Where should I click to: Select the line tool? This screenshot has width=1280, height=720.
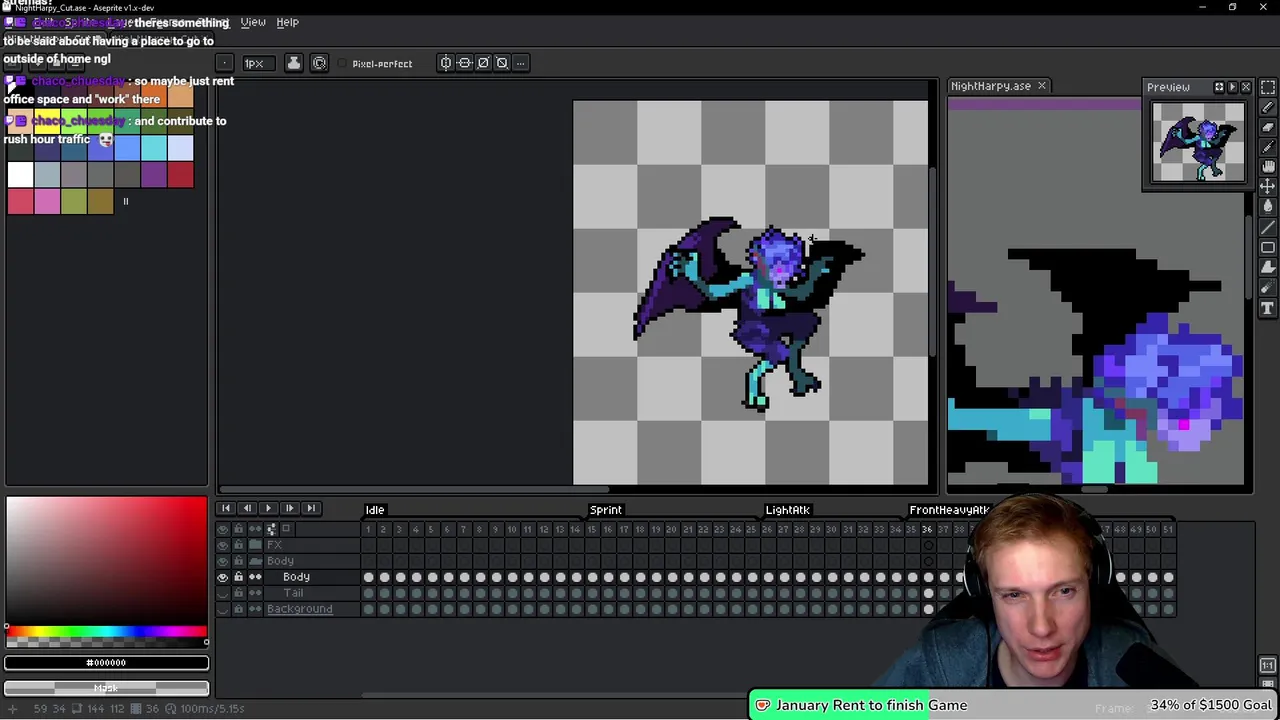pos(1268,227)
